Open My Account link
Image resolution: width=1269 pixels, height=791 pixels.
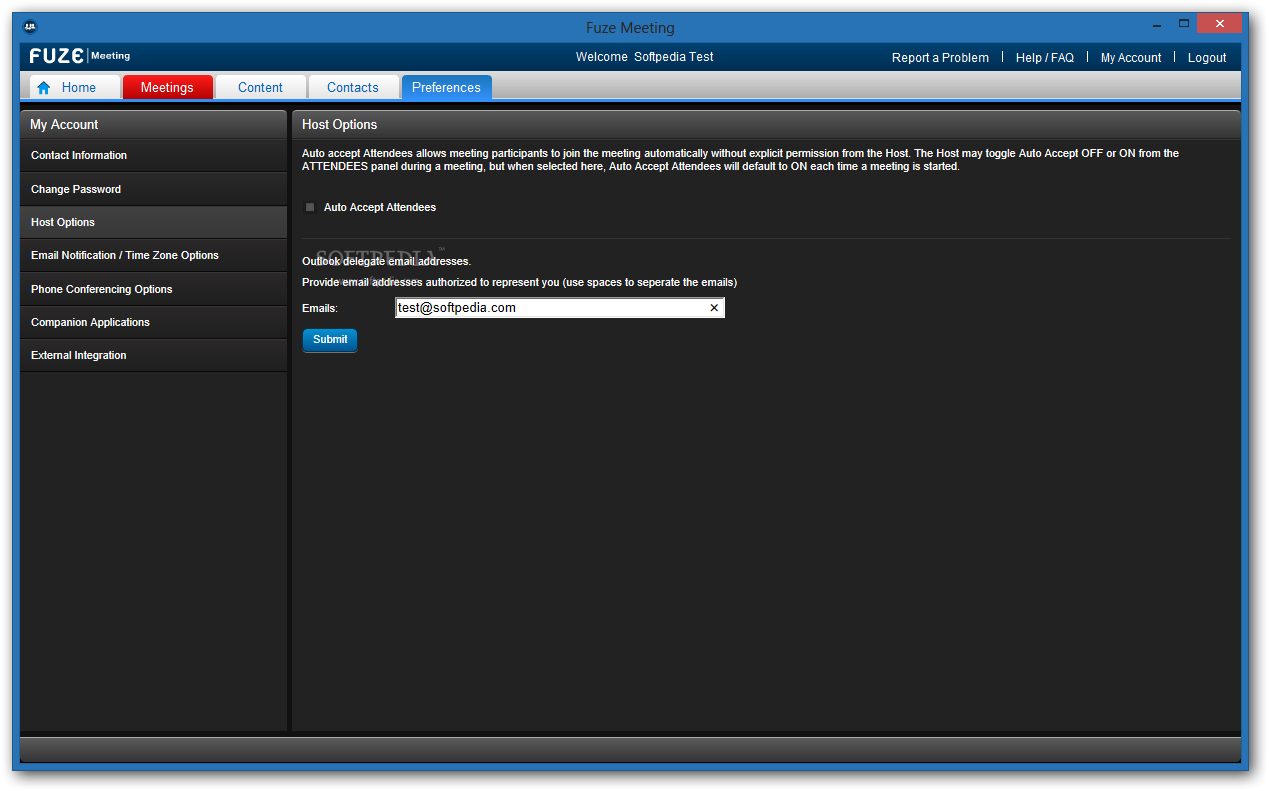[x=1131, y=58]
